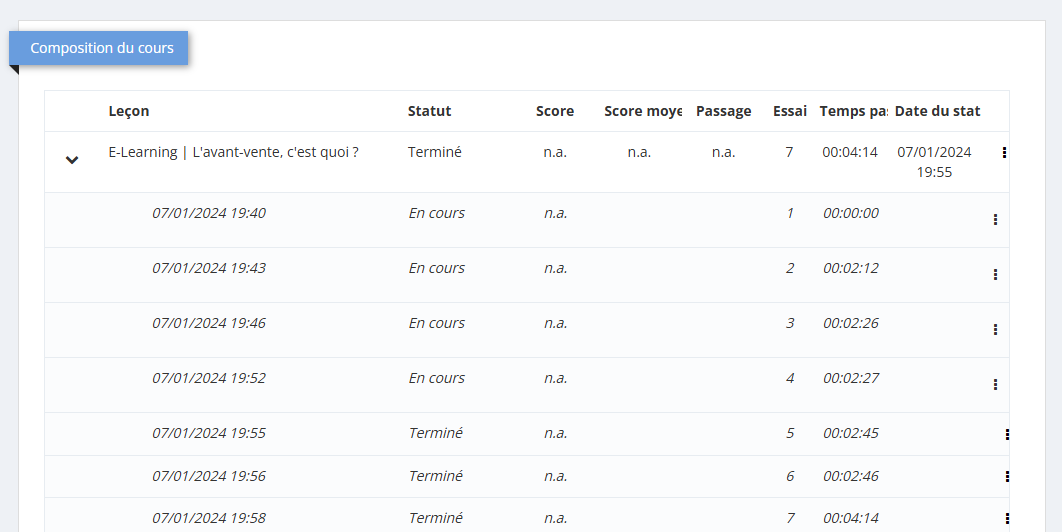The width and height of the screenshot is (1062, 532).
Task: Open the three-dot menu for attempt 3
Action: click(995, 330)
